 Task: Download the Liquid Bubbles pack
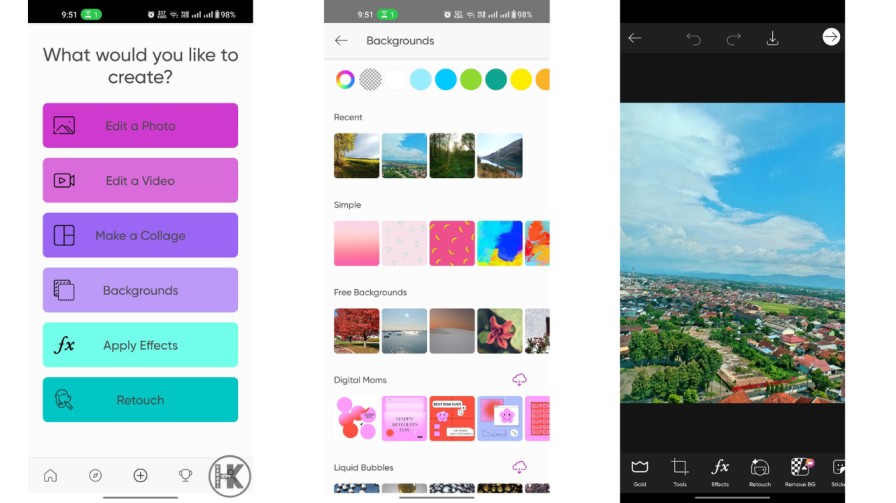point(519,467)
